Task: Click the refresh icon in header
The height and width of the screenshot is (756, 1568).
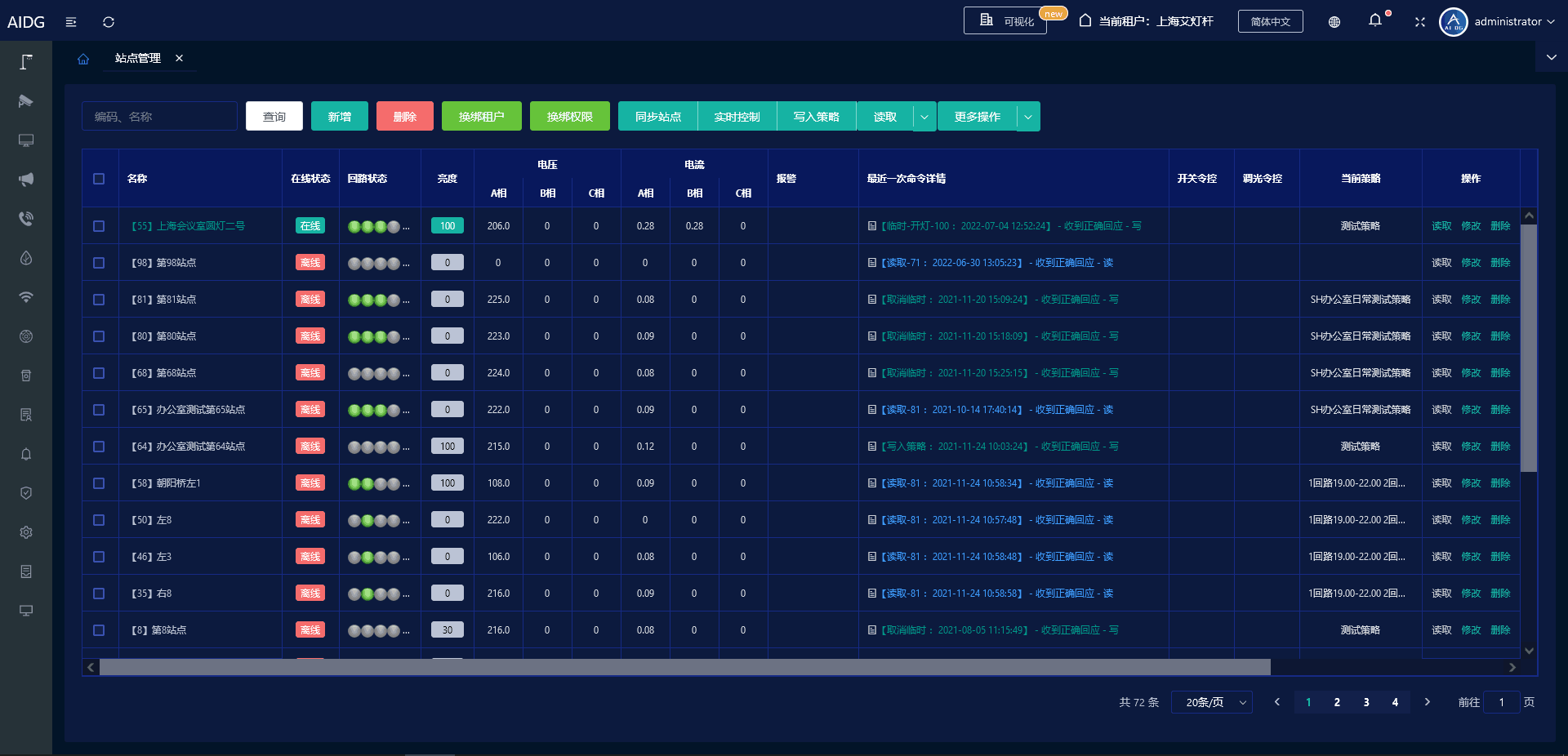Action: point(109,22)
